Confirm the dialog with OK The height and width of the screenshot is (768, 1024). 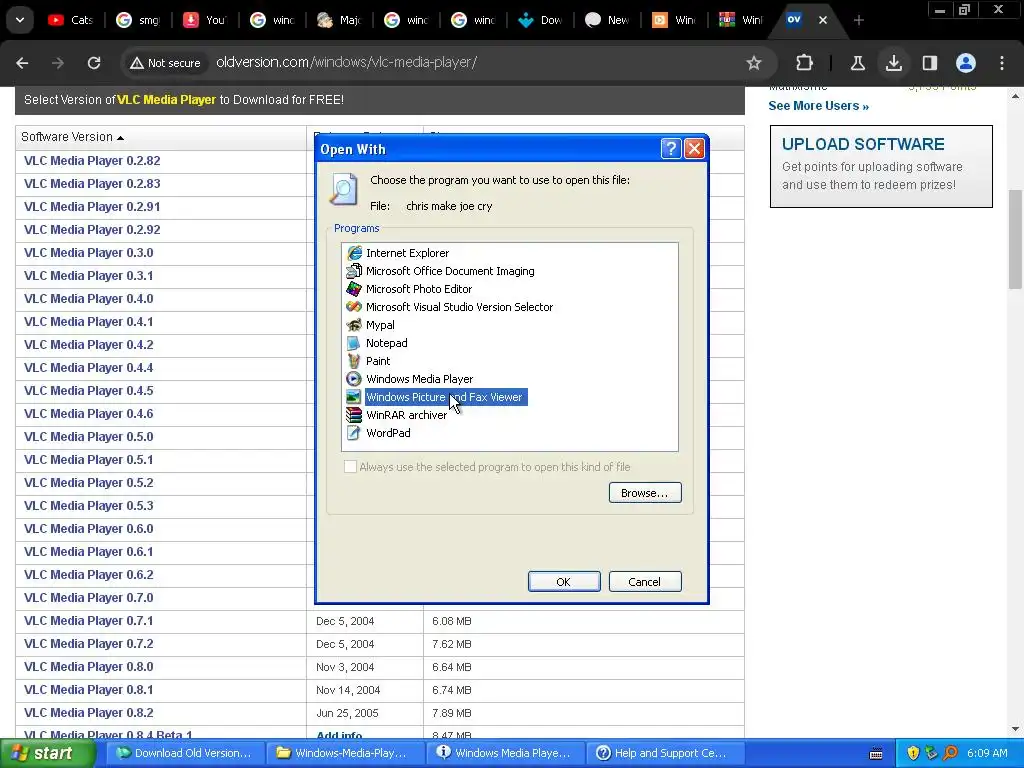[x=564, y=582]
